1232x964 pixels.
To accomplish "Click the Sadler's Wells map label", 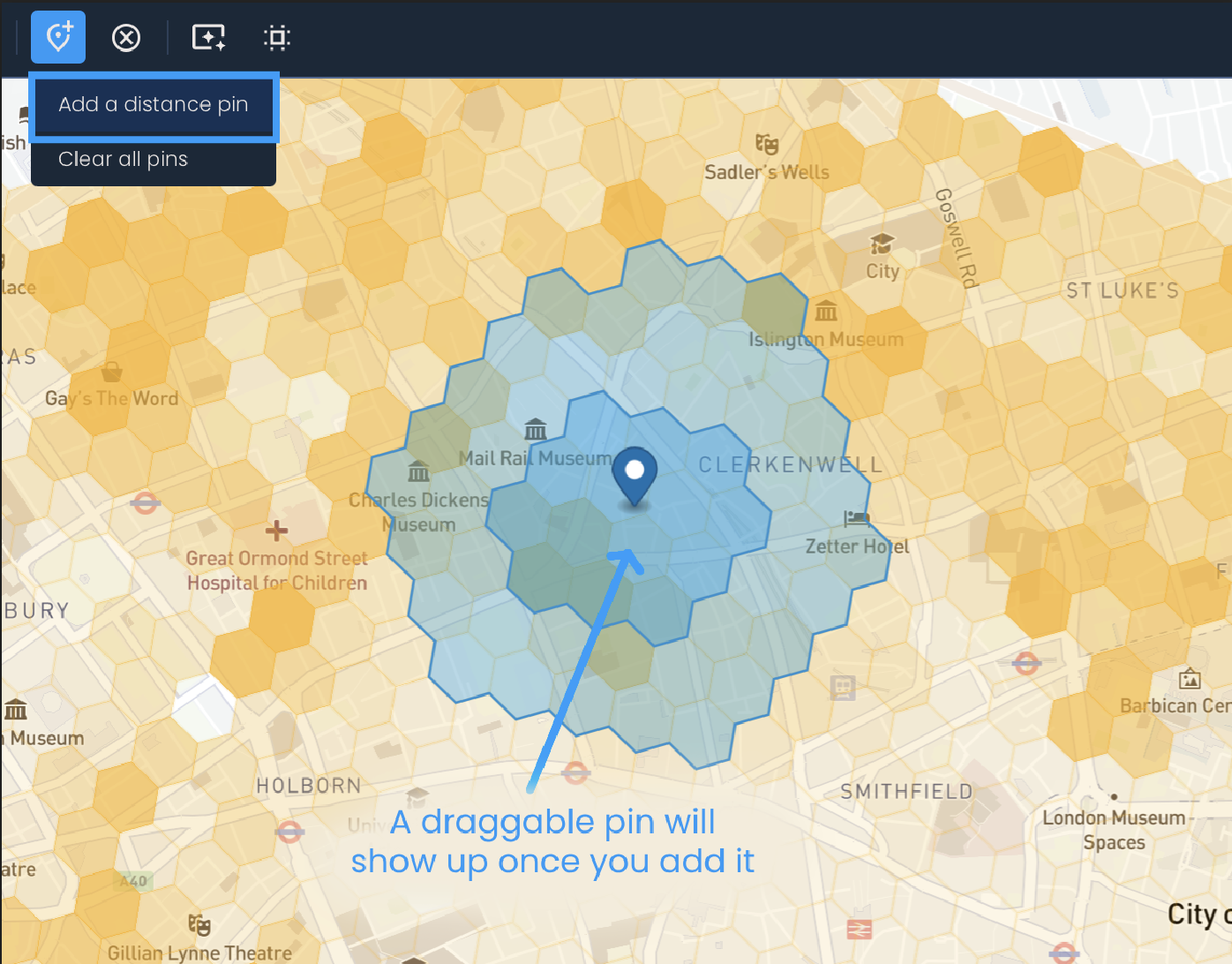I will 767,172.
